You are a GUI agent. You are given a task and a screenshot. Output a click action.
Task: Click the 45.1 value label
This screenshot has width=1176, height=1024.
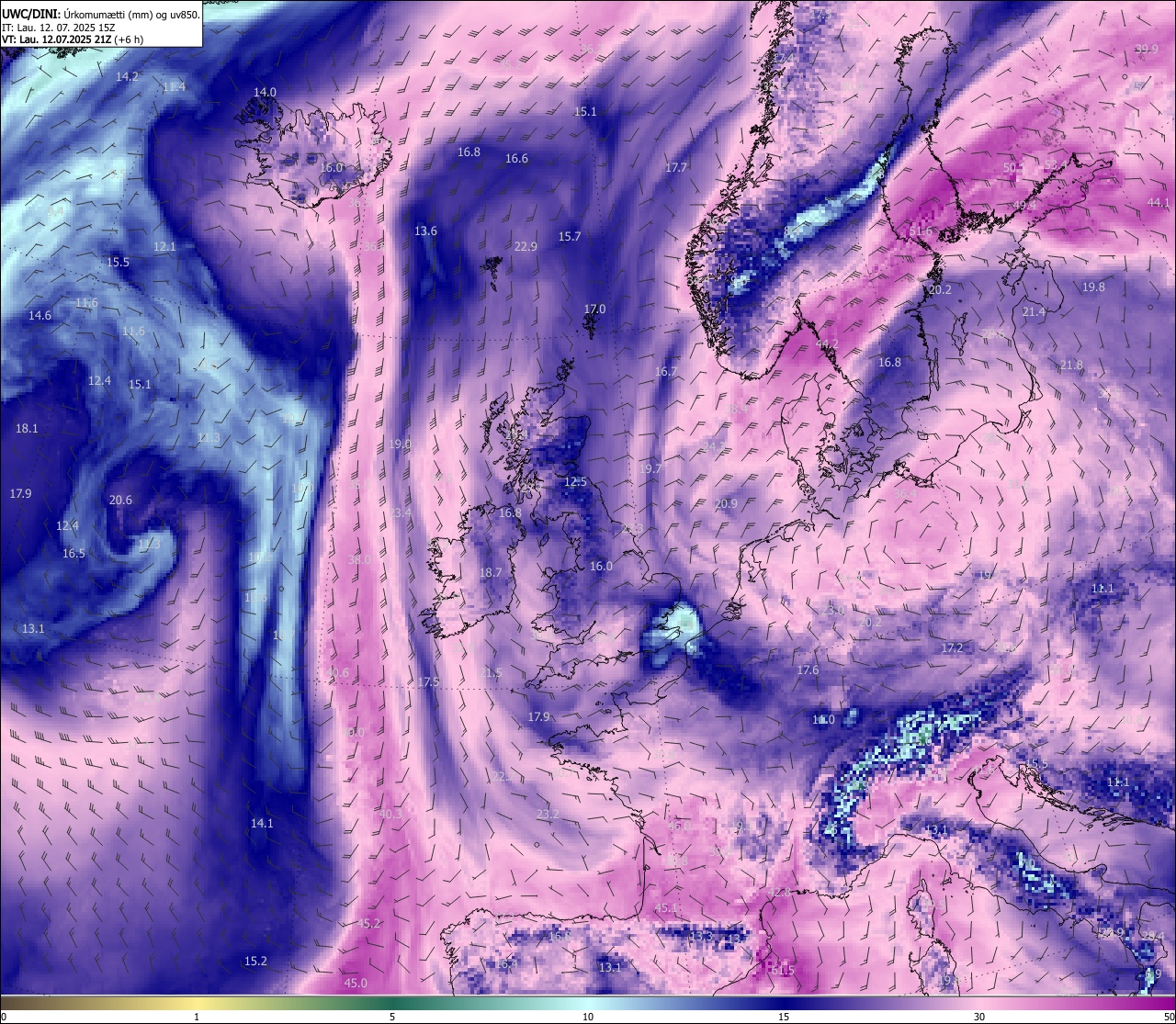pos(666,907)
